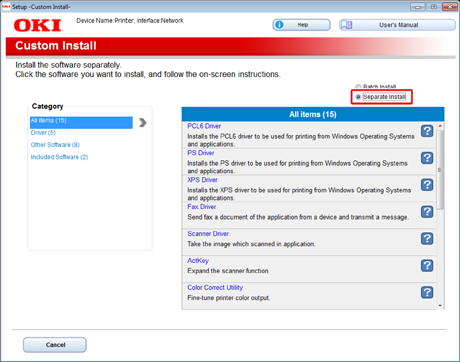Click the PCL6 Driver install link

pyautogui.click(x=204, y=126)
